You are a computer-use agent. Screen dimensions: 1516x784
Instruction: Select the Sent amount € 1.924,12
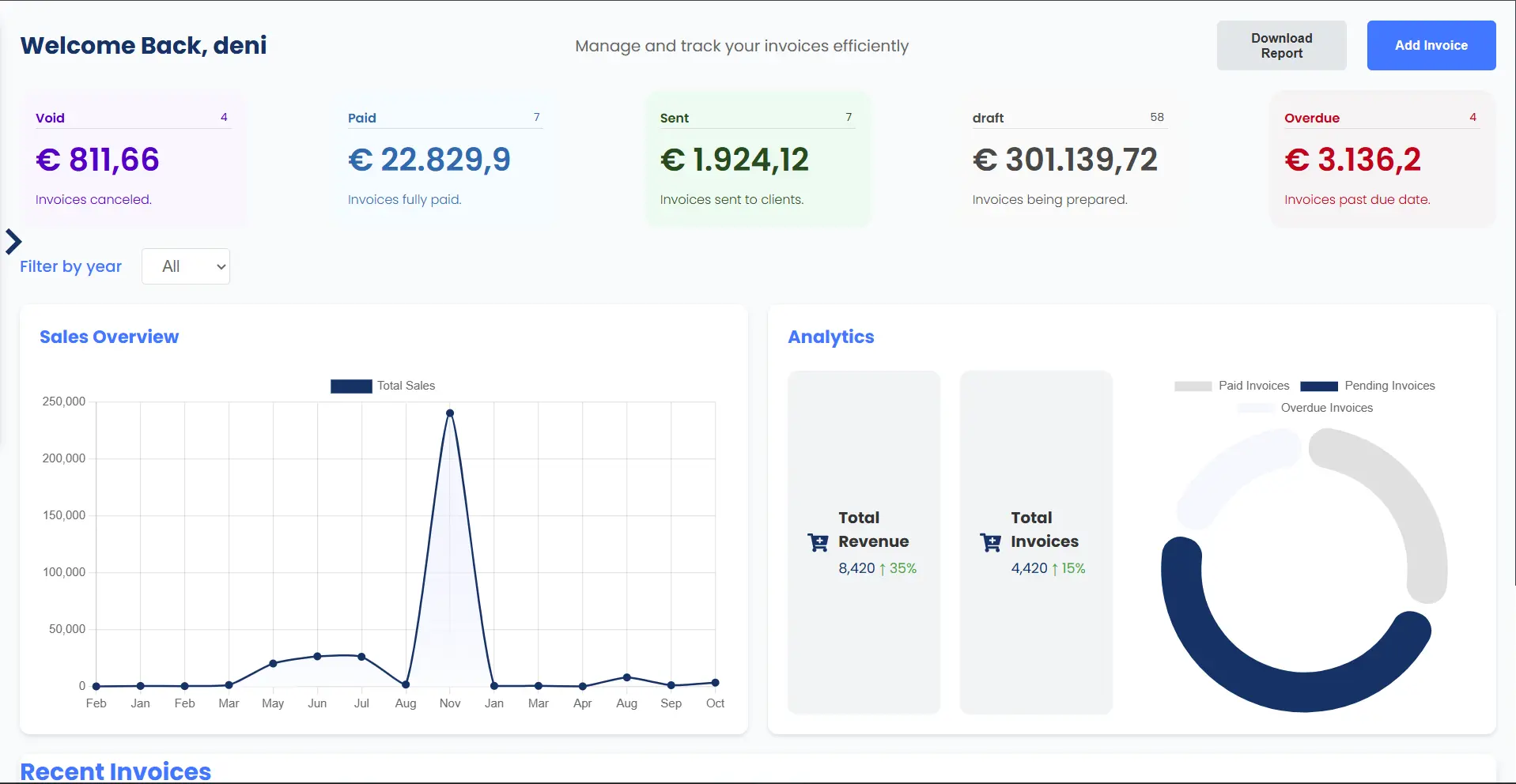tap(735, 160)
